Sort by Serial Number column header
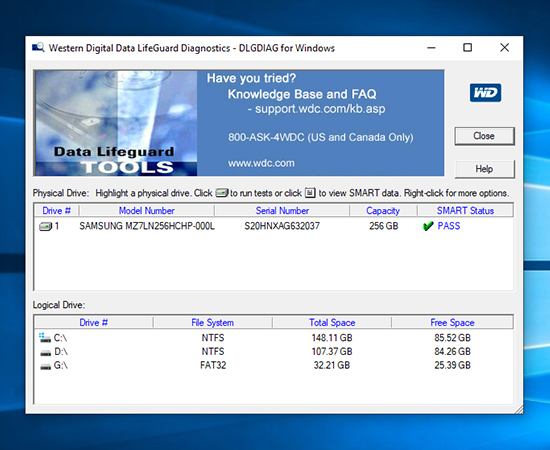550x450 pixels. click(x=282, y=210)
